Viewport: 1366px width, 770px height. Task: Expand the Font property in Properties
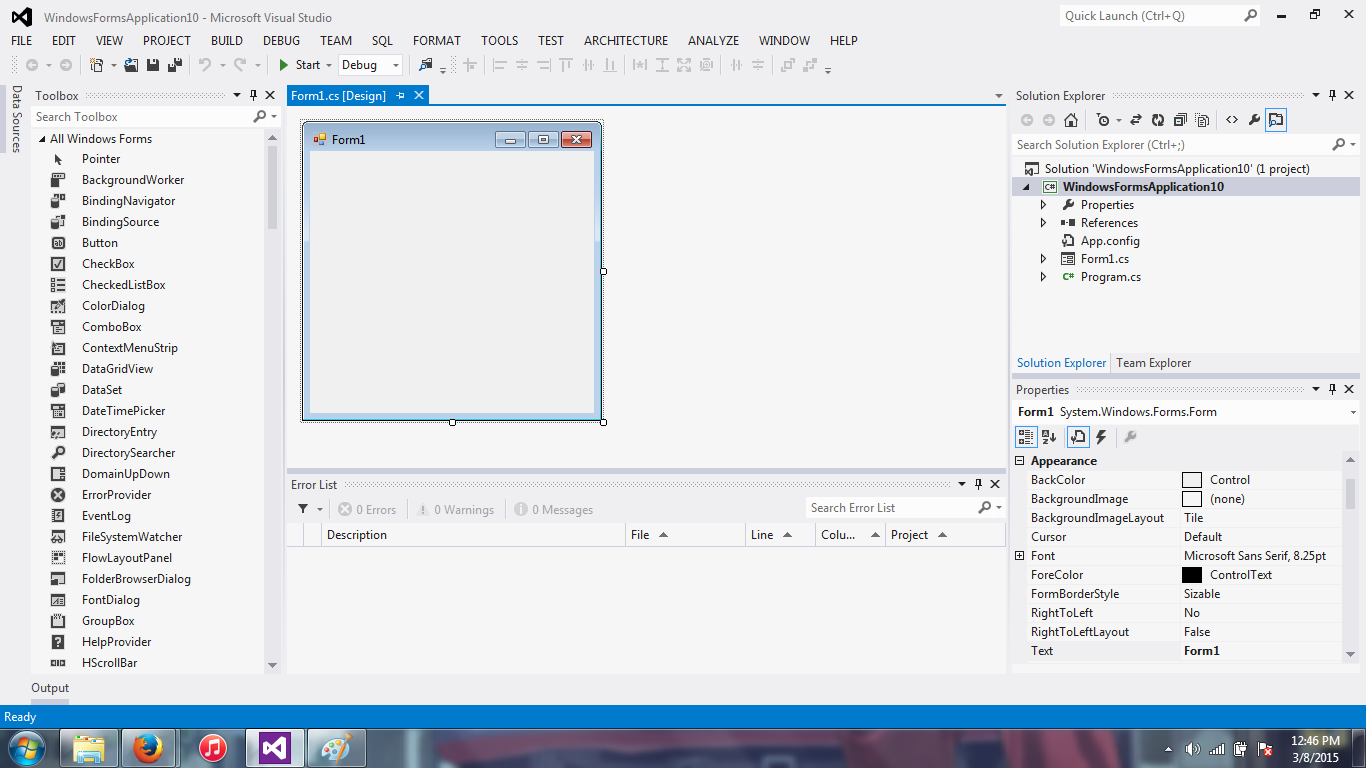click(x=1020, y=556)
